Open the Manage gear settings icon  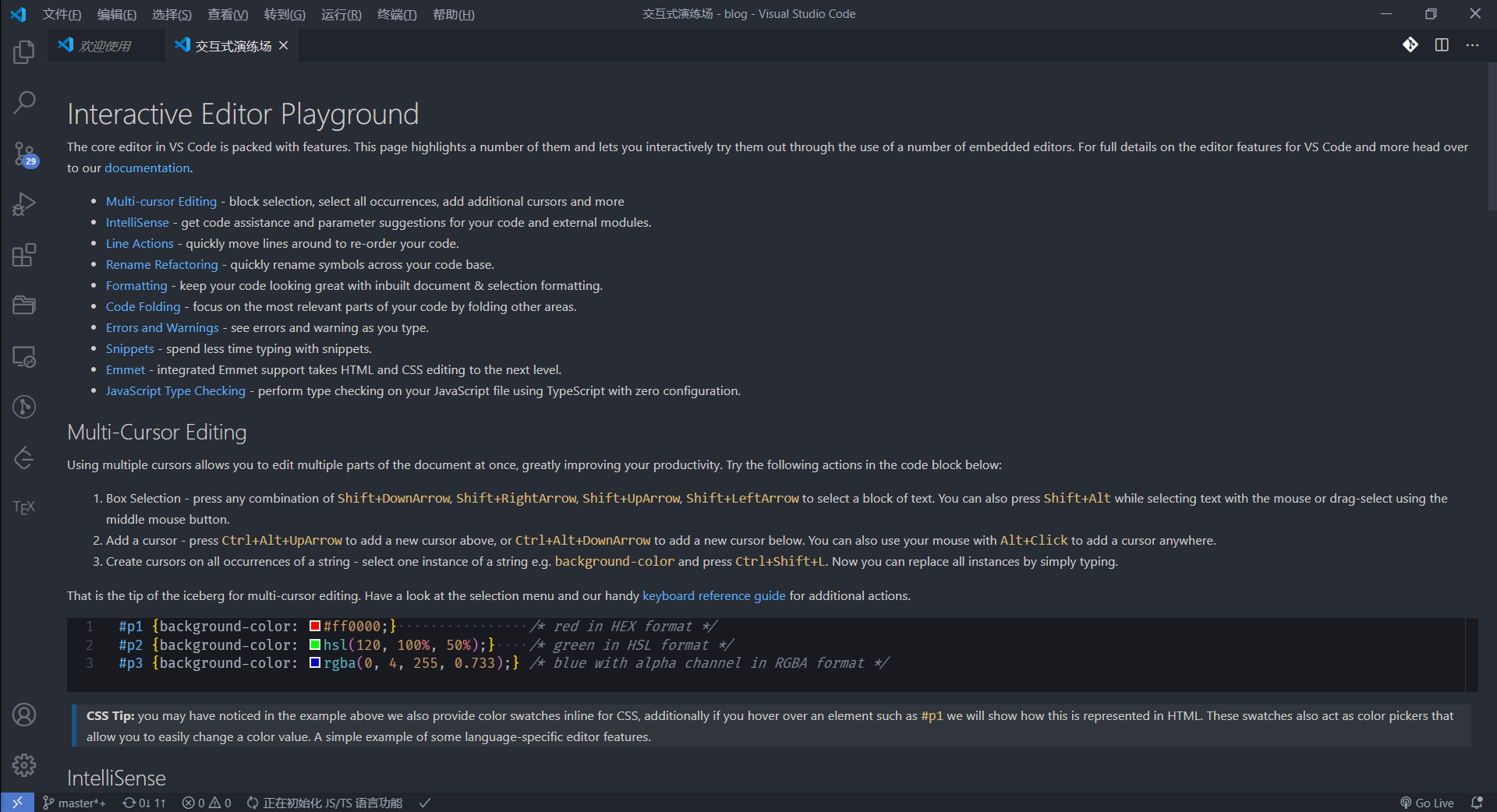point(24,765)
